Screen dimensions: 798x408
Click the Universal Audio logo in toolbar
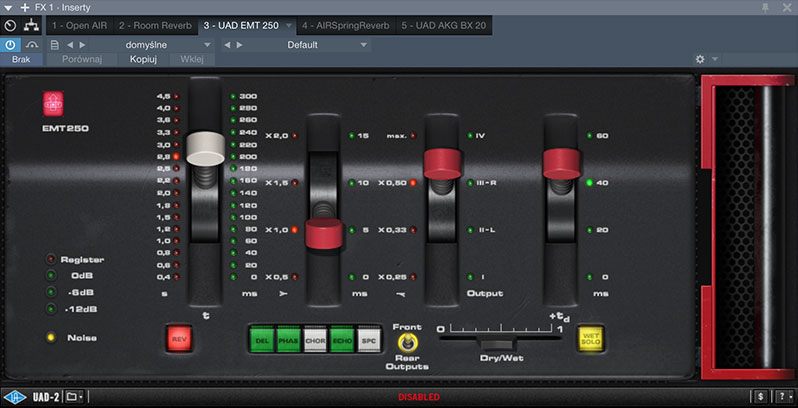point(15,396)
